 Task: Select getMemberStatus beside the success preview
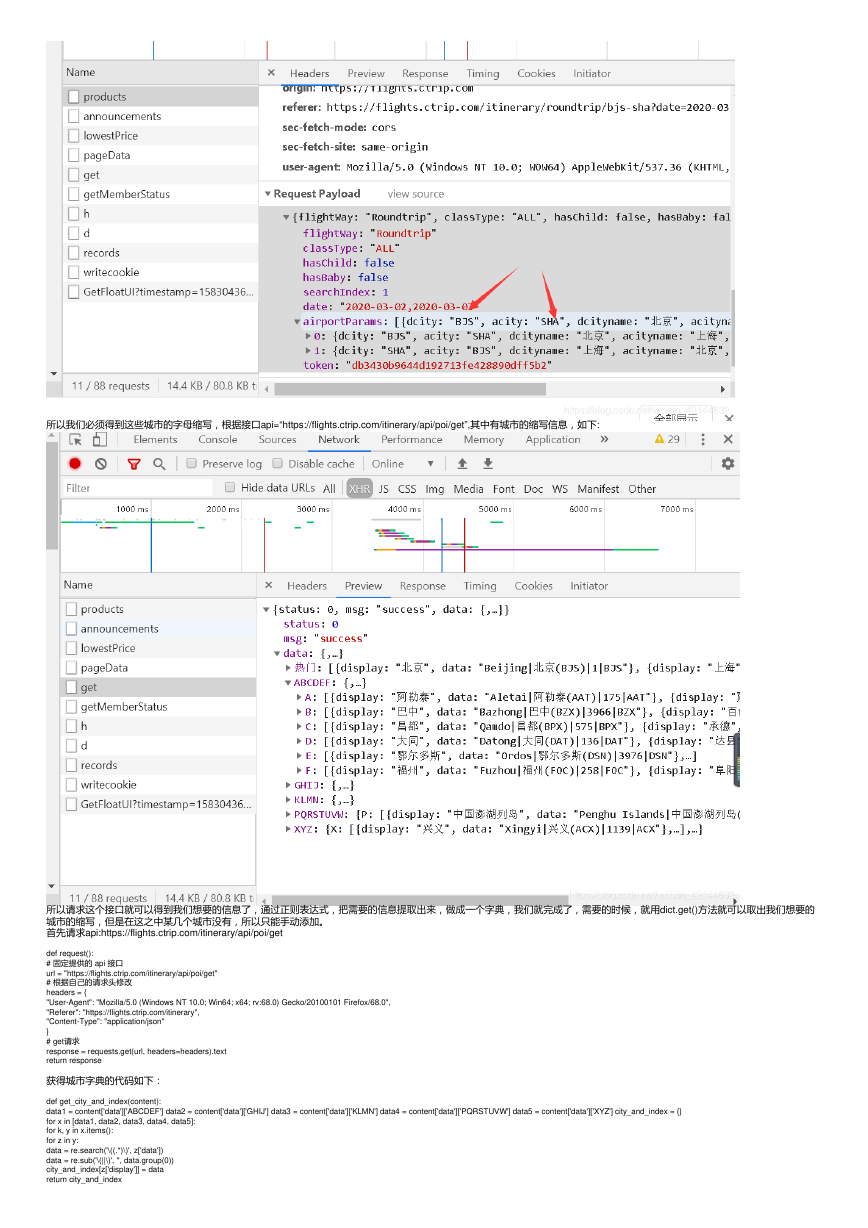[158, 707]
